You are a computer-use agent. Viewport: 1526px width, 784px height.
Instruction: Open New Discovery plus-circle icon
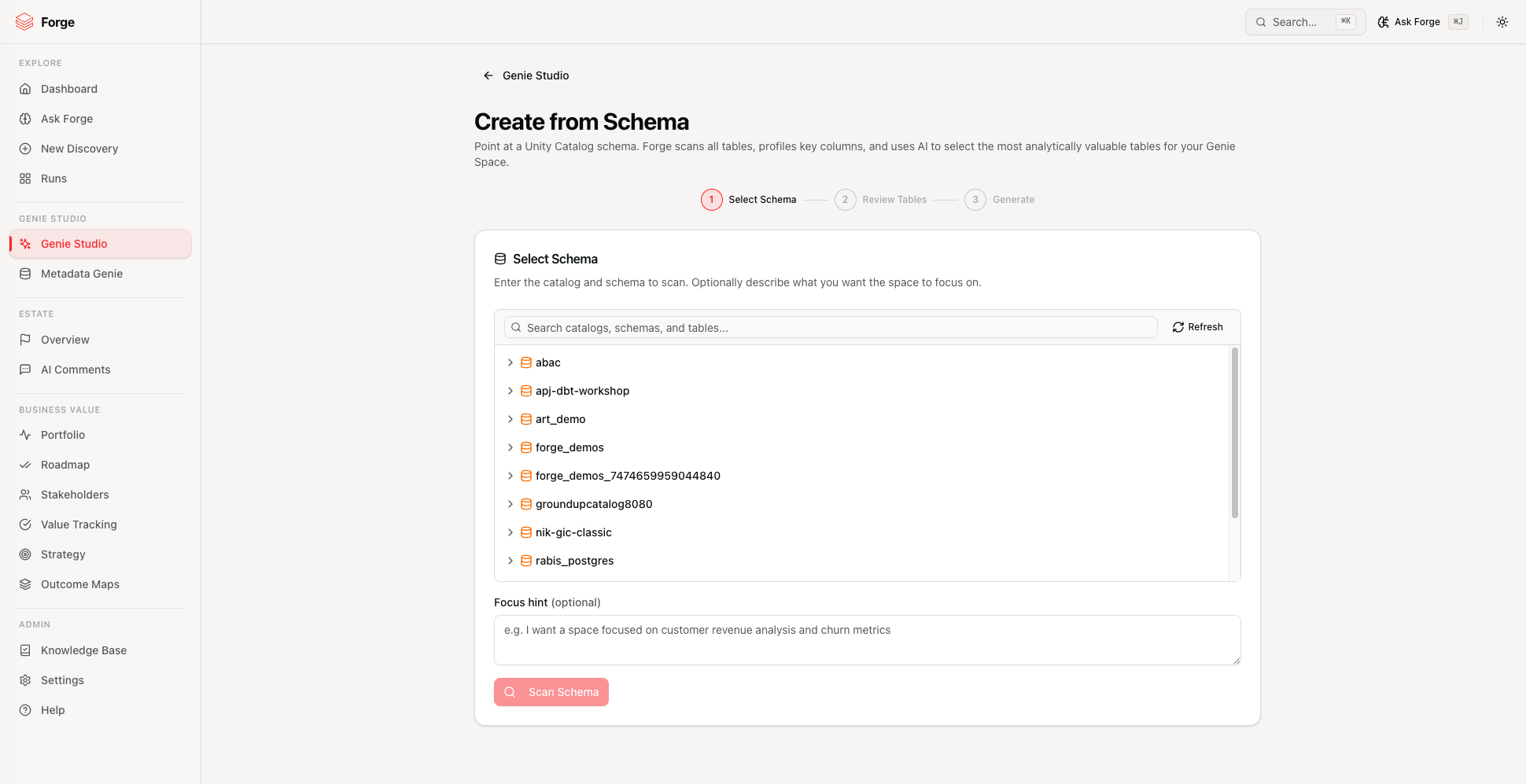tap(25, 149)
